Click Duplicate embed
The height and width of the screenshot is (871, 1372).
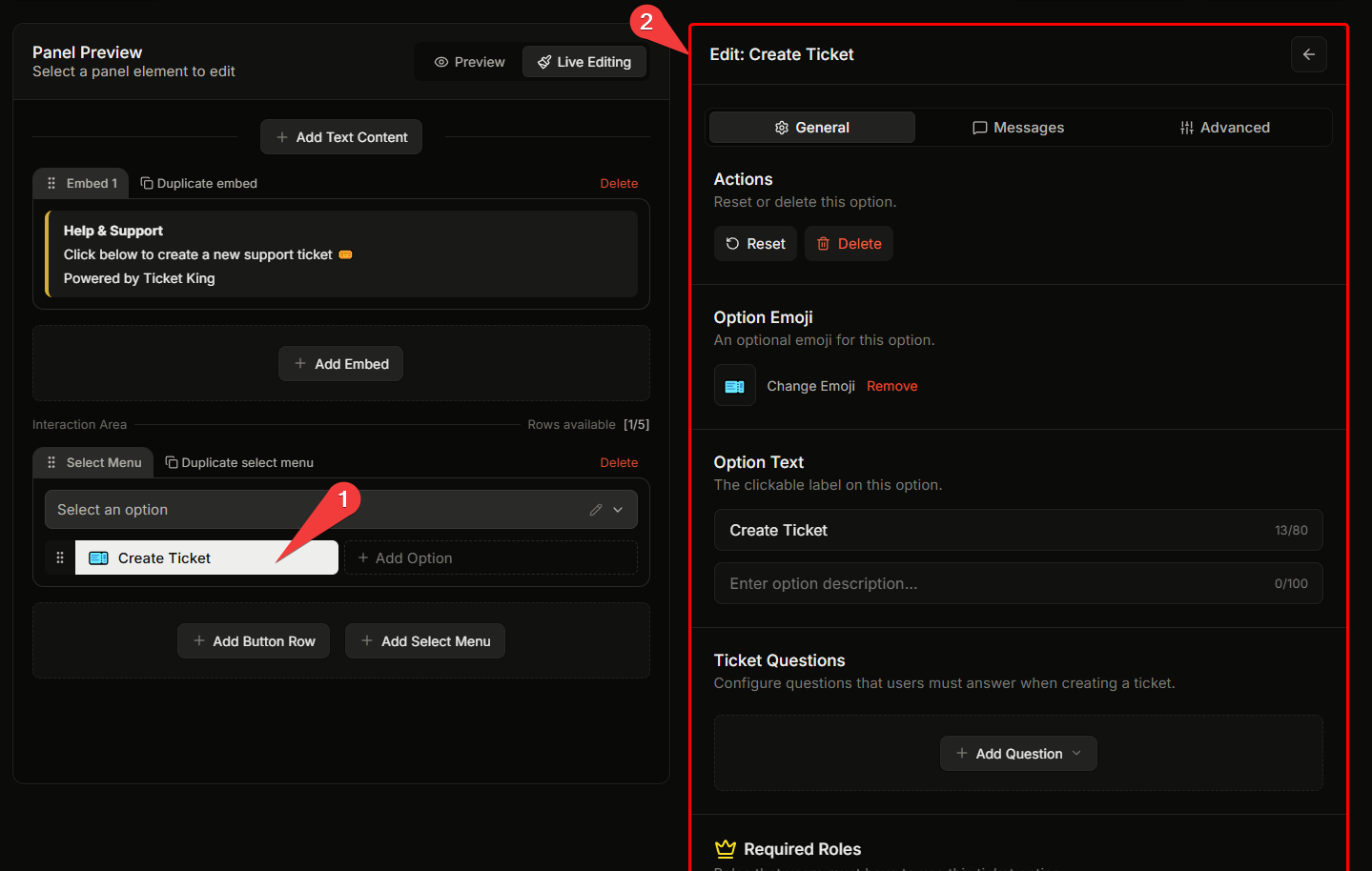(x=199, y=183)
